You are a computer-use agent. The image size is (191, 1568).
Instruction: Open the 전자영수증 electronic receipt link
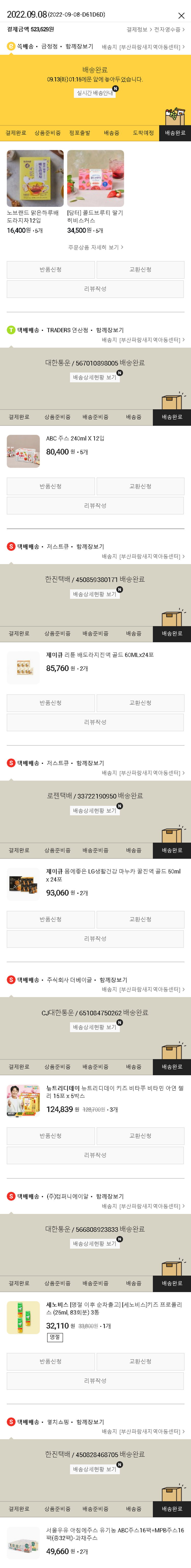168,29
